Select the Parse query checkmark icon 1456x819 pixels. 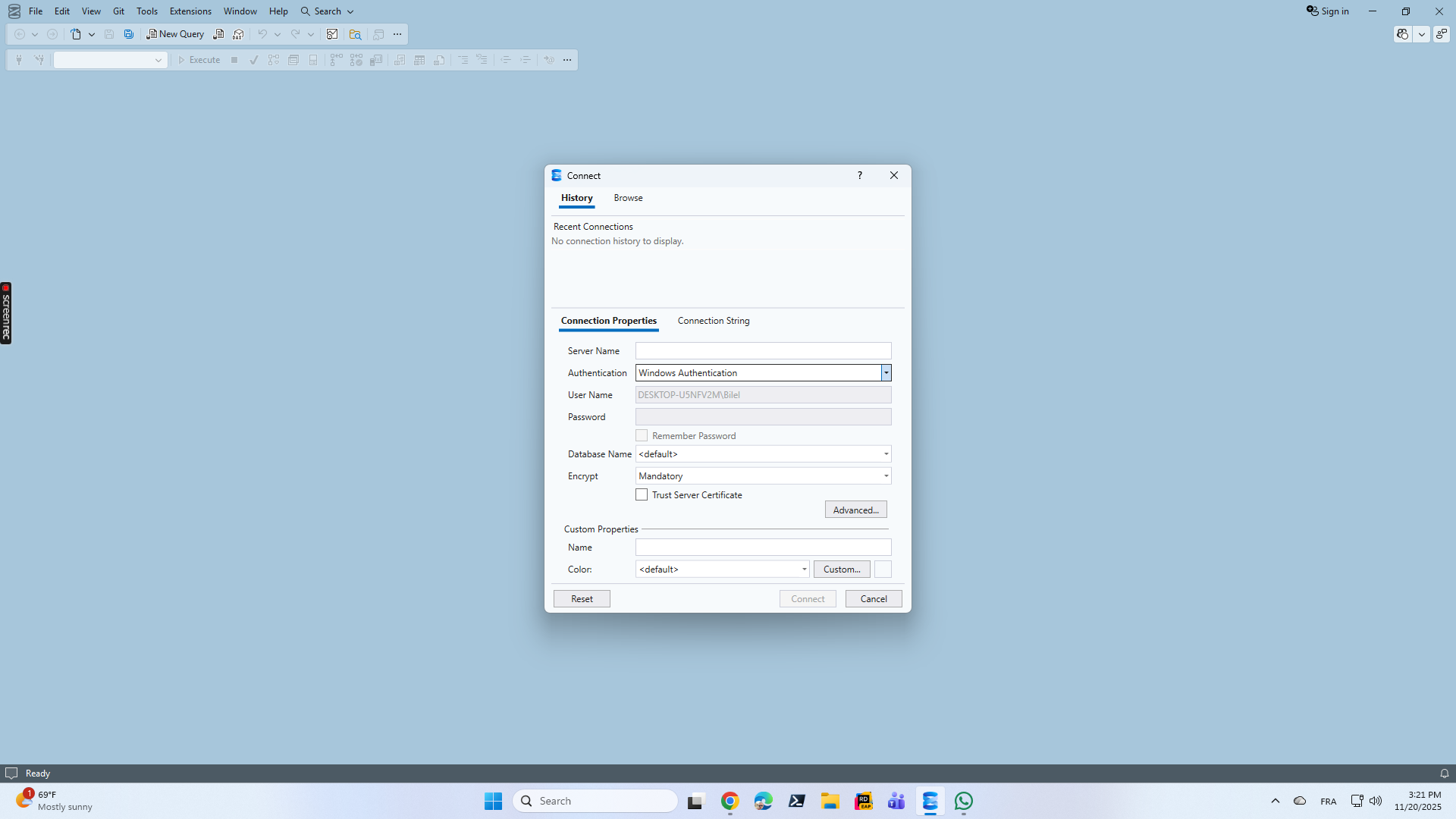coord(254,60)
